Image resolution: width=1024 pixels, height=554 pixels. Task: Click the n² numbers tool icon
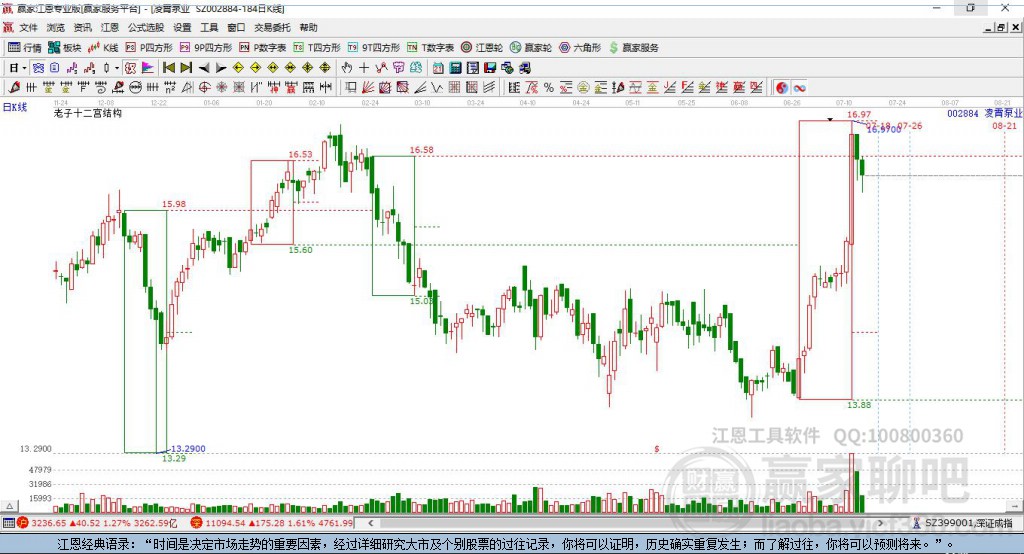point(170,88)
